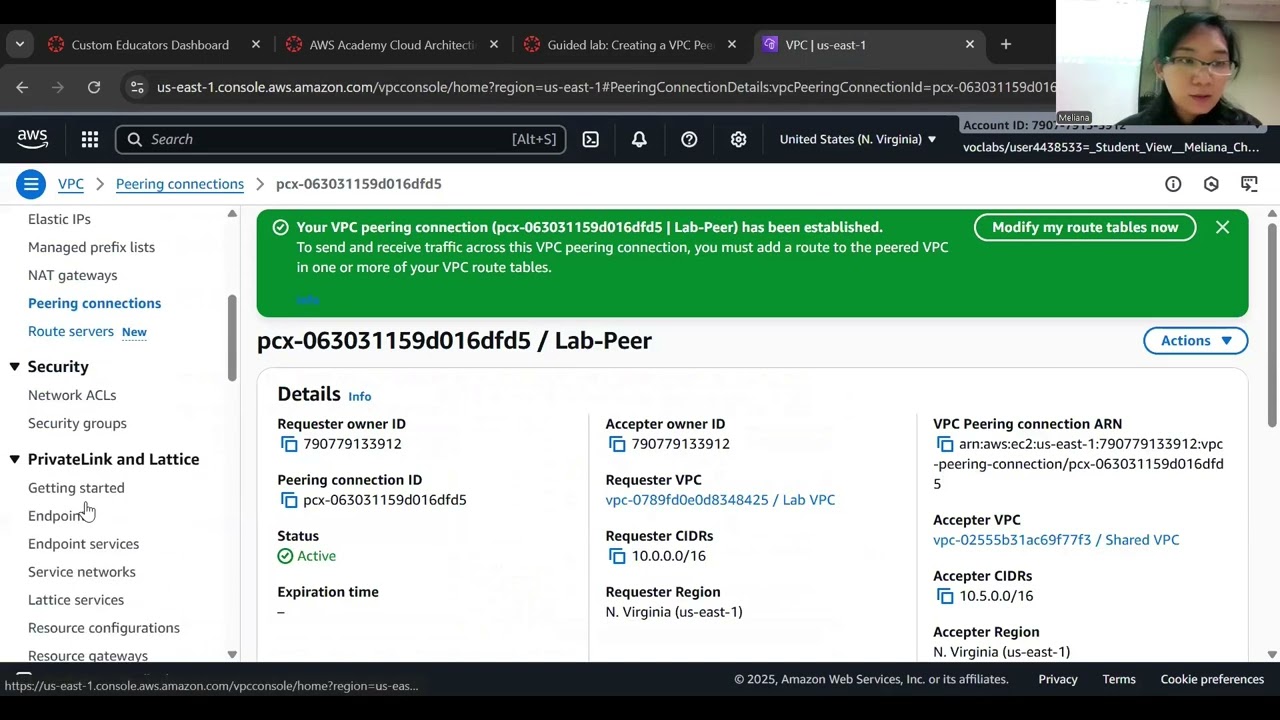Copy the VPC Peering connection ARN
Screen dimensions: 1280x720
pos(945,444)
